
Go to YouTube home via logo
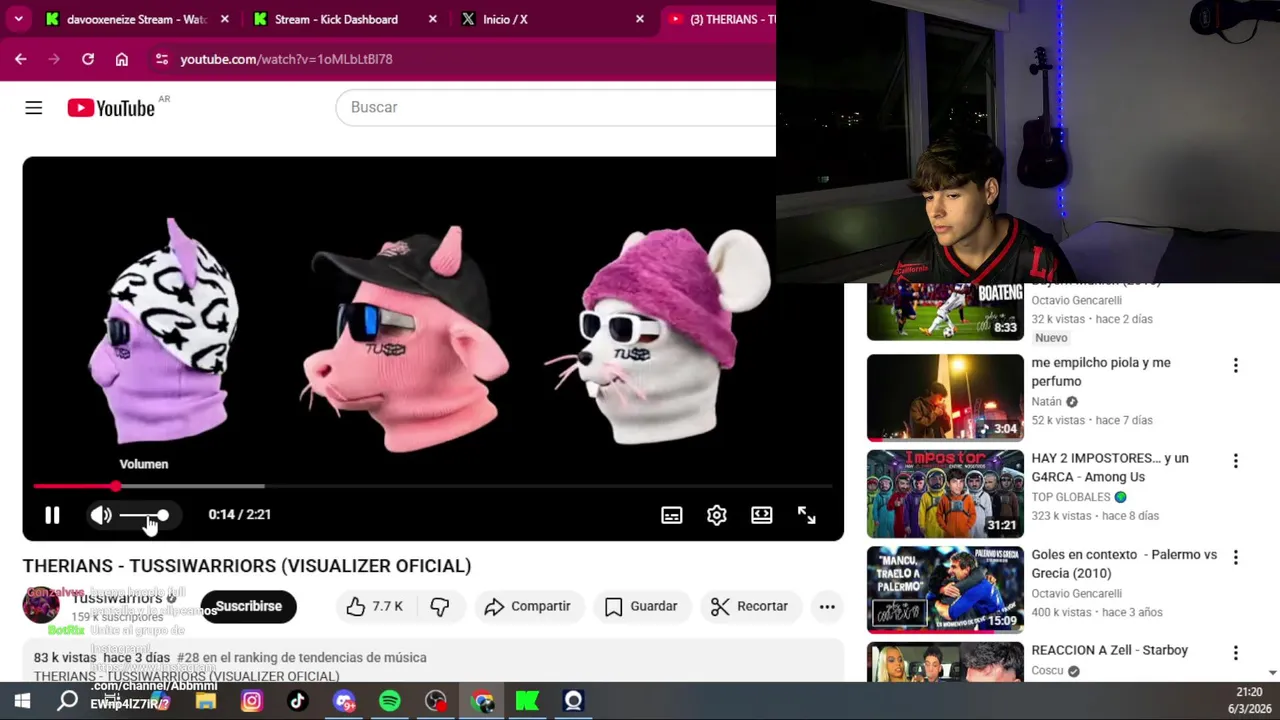coord(112,108)
